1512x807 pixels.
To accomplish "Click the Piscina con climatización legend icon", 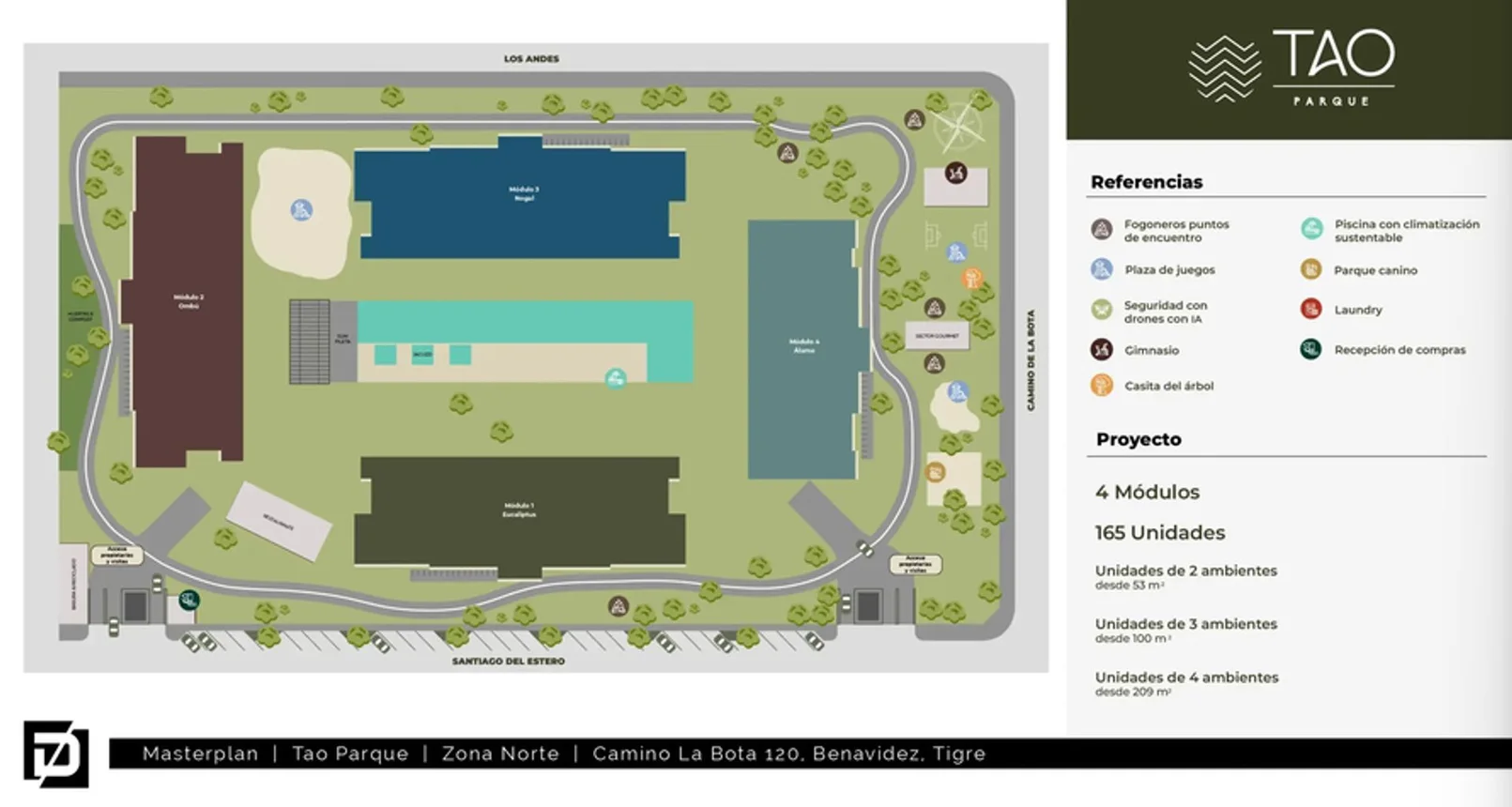I will tap(1311, 228).
